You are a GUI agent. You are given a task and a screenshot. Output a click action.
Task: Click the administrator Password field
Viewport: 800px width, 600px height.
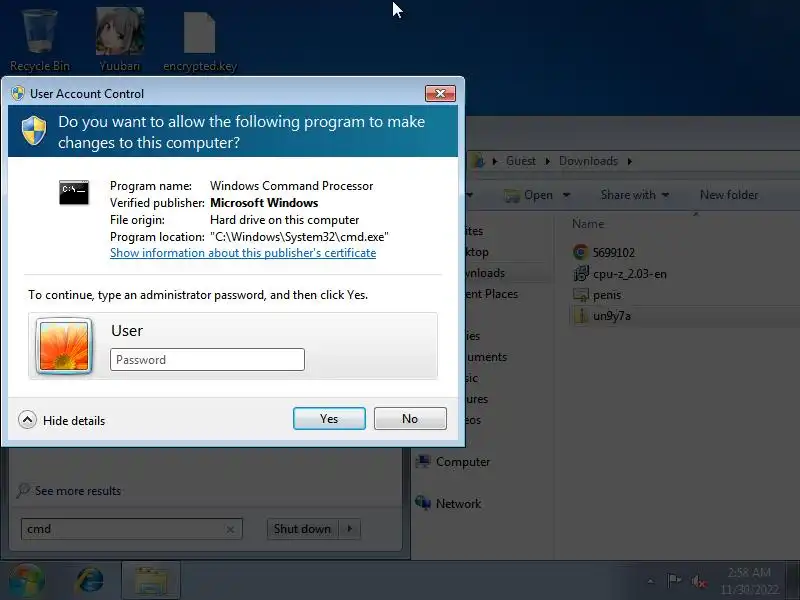(207, 360)
